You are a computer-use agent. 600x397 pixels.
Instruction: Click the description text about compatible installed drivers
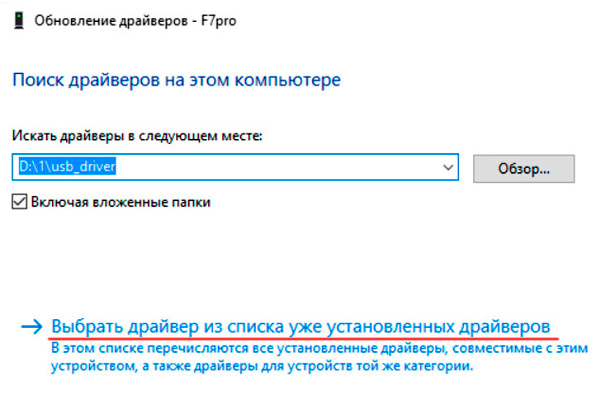point(320,357)
